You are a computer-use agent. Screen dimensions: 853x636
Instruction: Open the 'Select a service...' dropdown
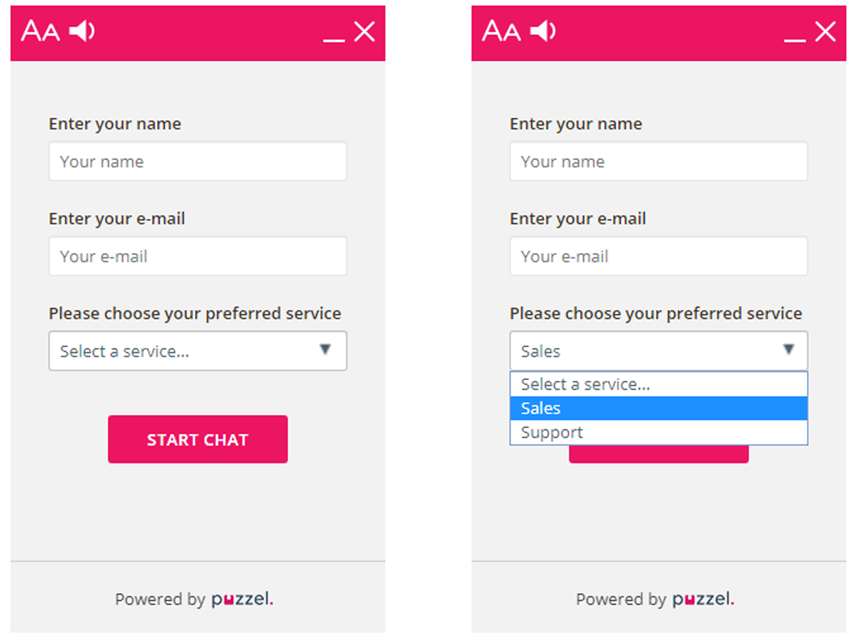click(197, 351)
